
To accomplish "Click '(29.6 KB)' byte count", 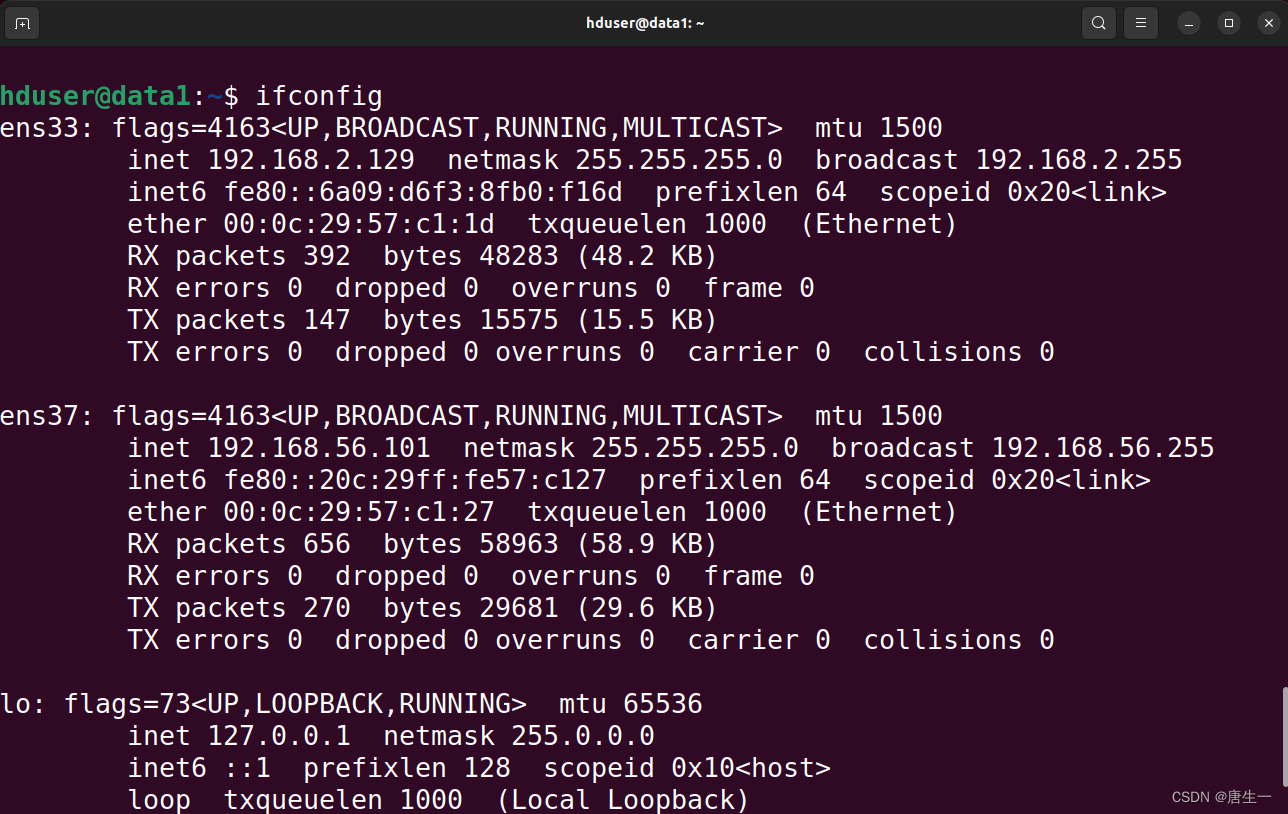I will (x=647, y=609).
